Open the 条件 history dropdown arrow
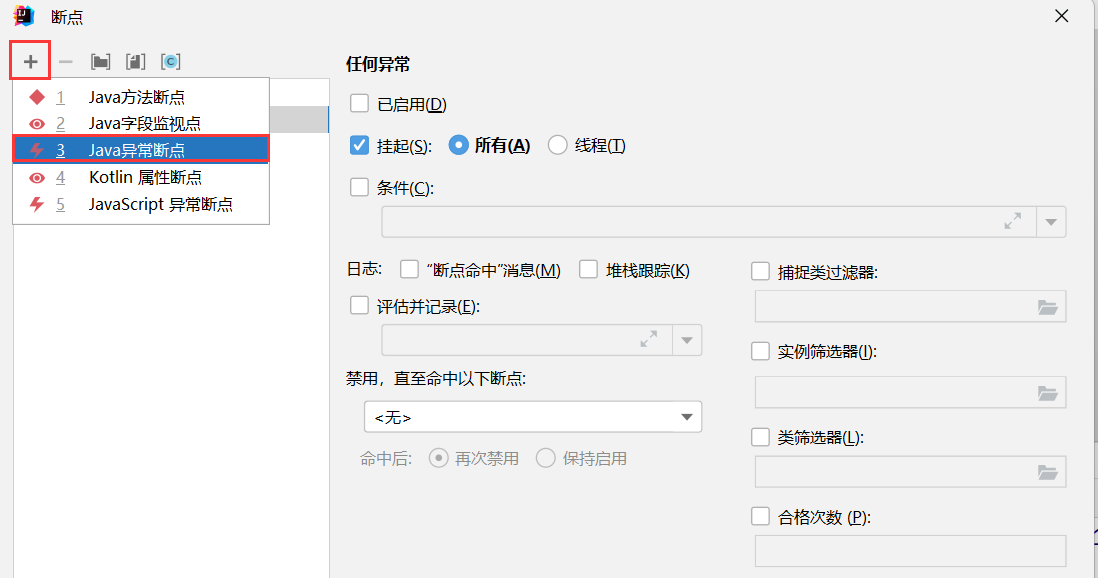 (1050, 221)
